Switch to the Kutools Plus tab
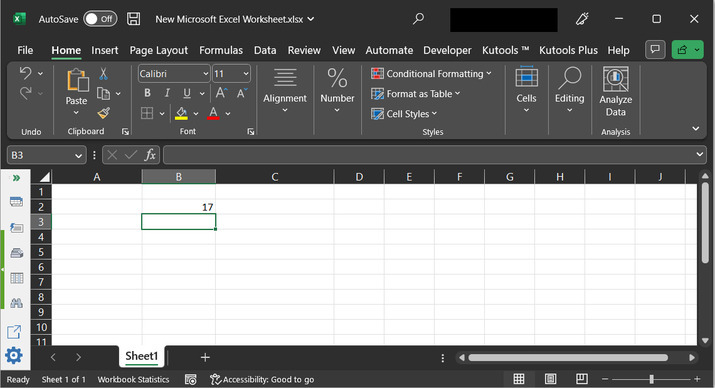 [568, 50]
